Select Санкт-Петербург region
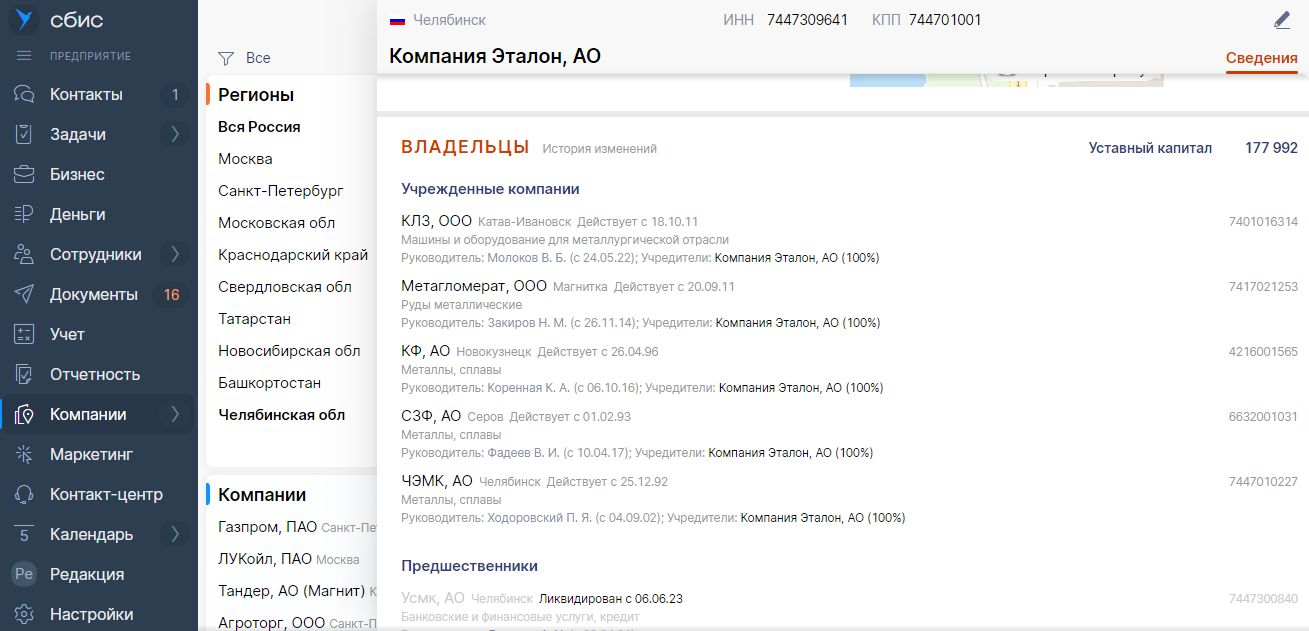Viewport: 1309px width, 631px height. pyautogui.click(x=281, y=191)
